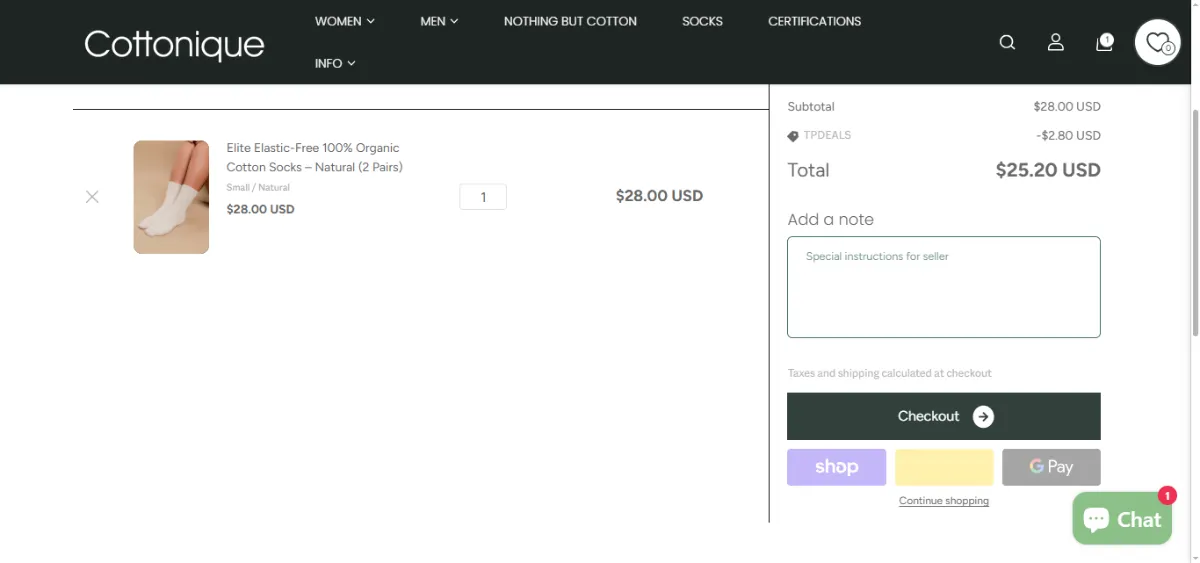Viewport: 1200px width, 563px height.
Task: Open the Shopify Chat widget
Action: coord(1122,519)
